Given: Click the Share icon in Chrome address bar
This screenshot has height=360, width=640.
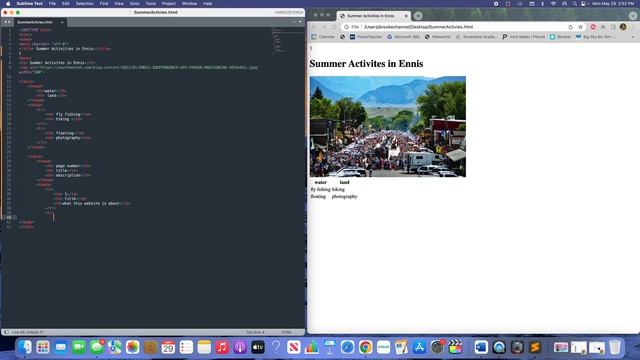Looking at the screenshot, I should tap(570, 27).
